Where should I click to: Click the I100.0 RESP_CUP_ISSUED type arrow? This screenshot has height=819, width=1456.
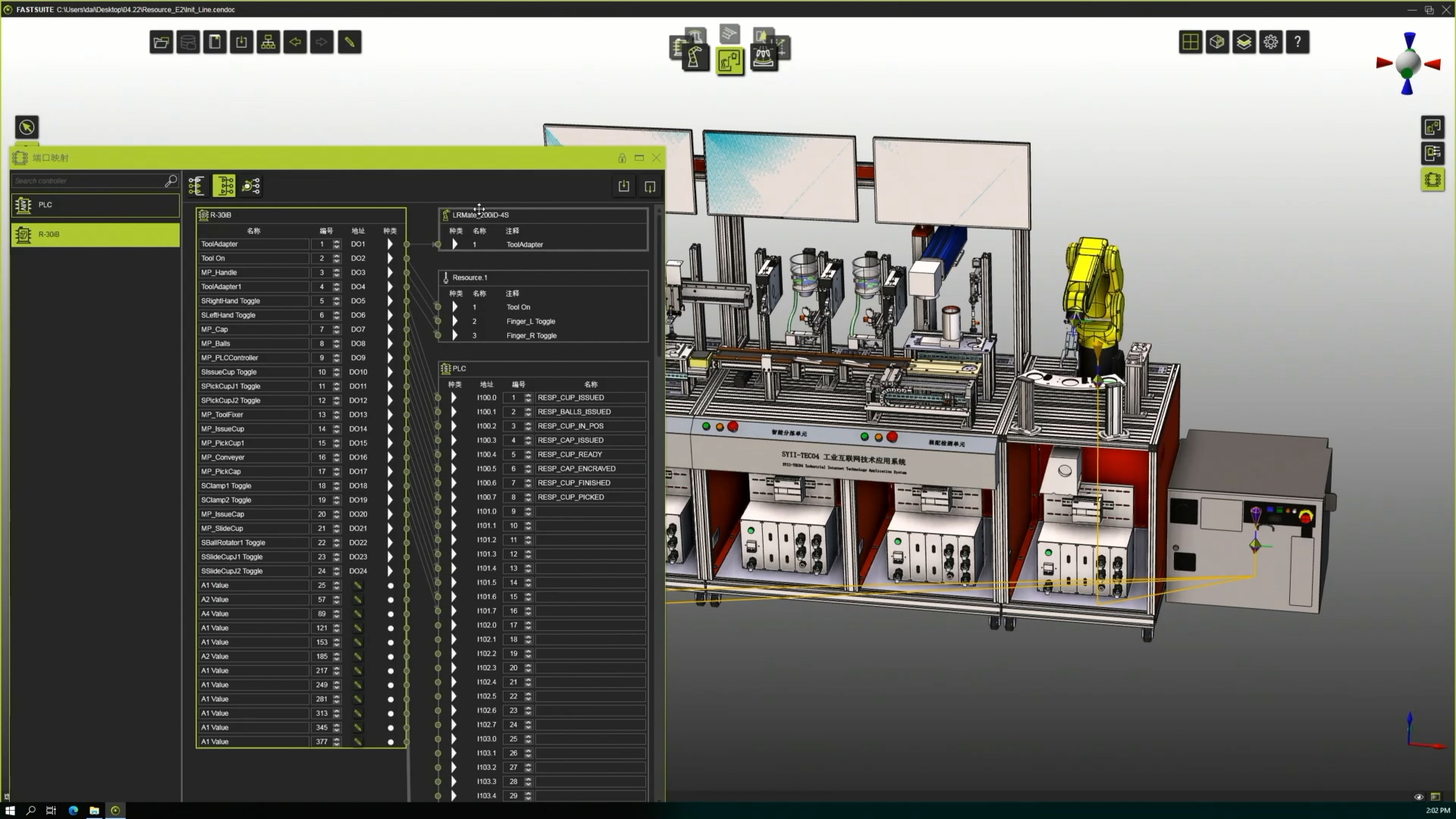[x=454, y=397]
